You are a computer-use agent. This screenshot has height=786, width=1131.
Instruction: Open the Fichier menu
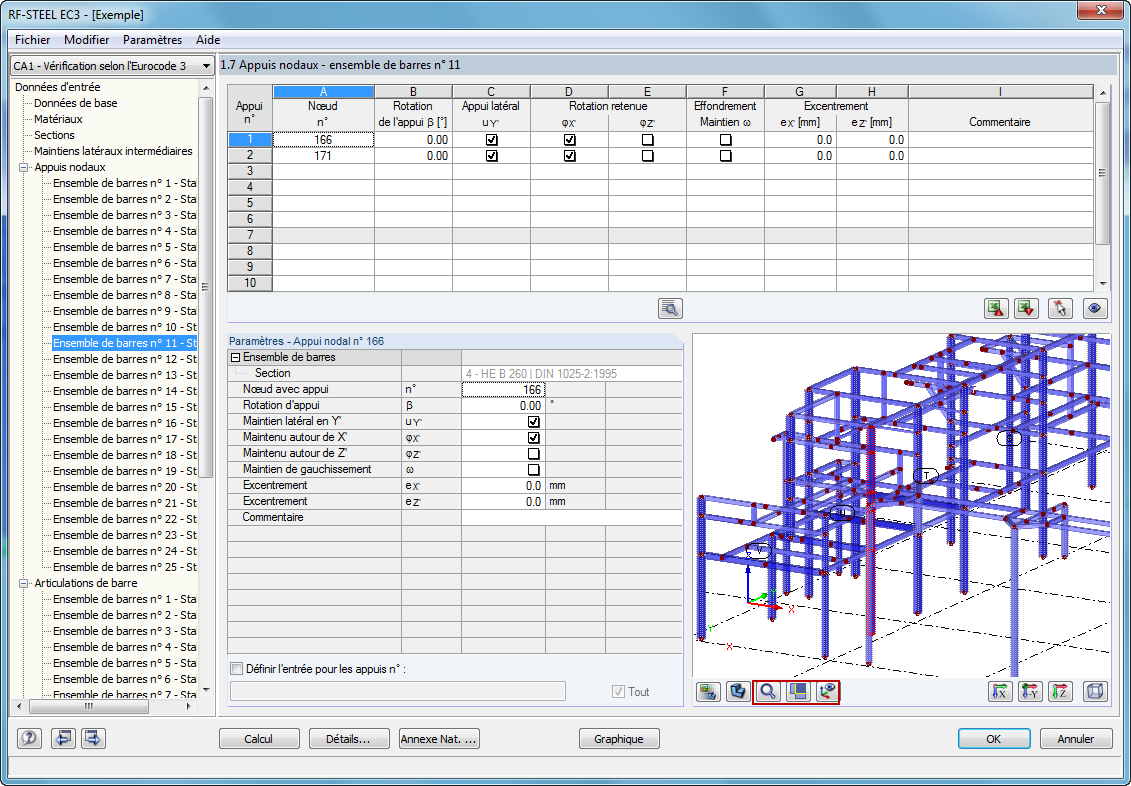click(x=32, y=40)
